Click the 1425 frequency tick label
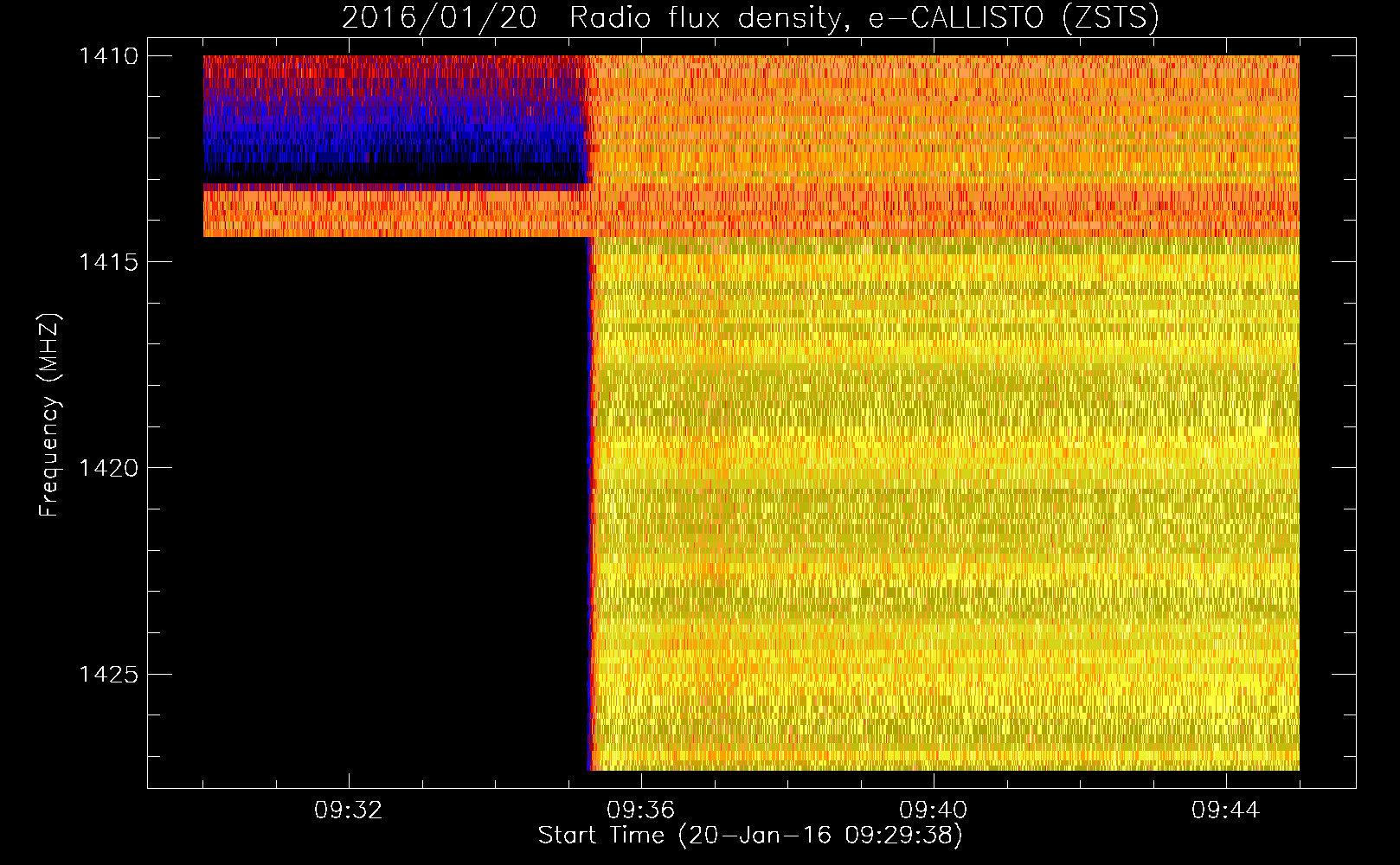The width and height of the screenshot is (1400, 865). [x=108, y=674]
